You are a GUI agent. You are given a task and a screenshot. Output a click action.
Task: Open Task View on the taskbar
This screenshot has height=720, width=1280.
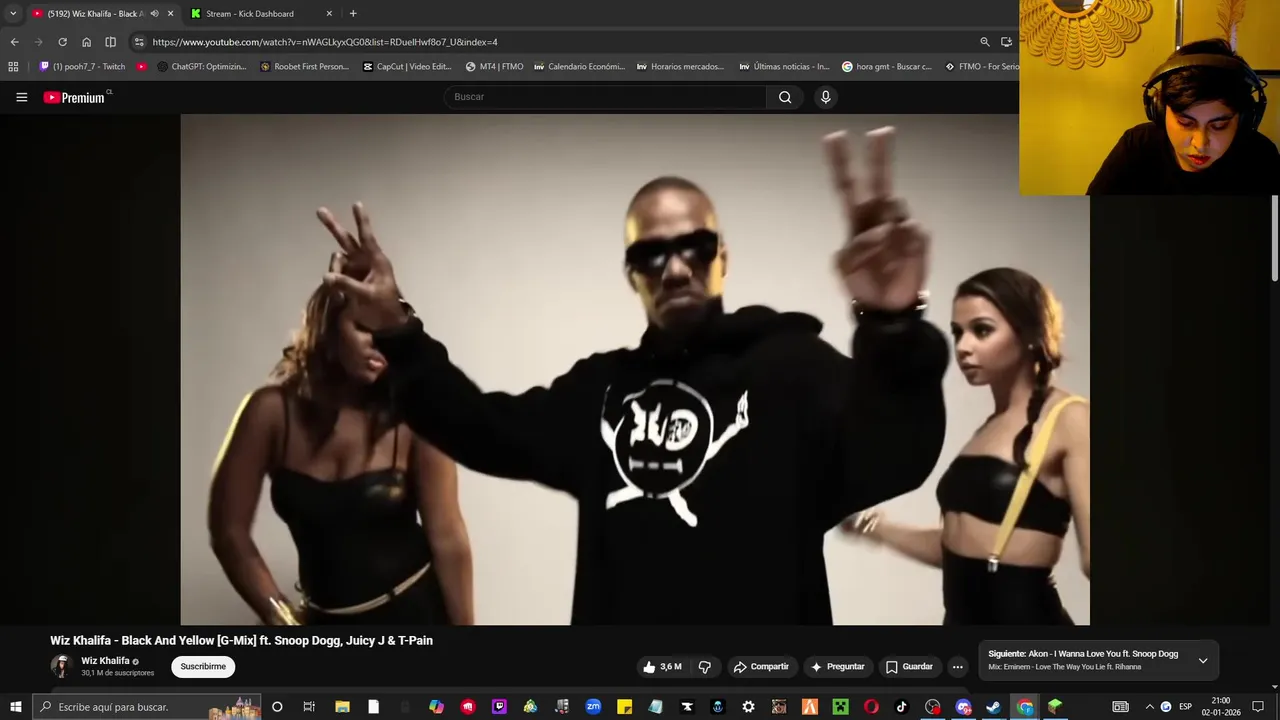pos(309,707)
